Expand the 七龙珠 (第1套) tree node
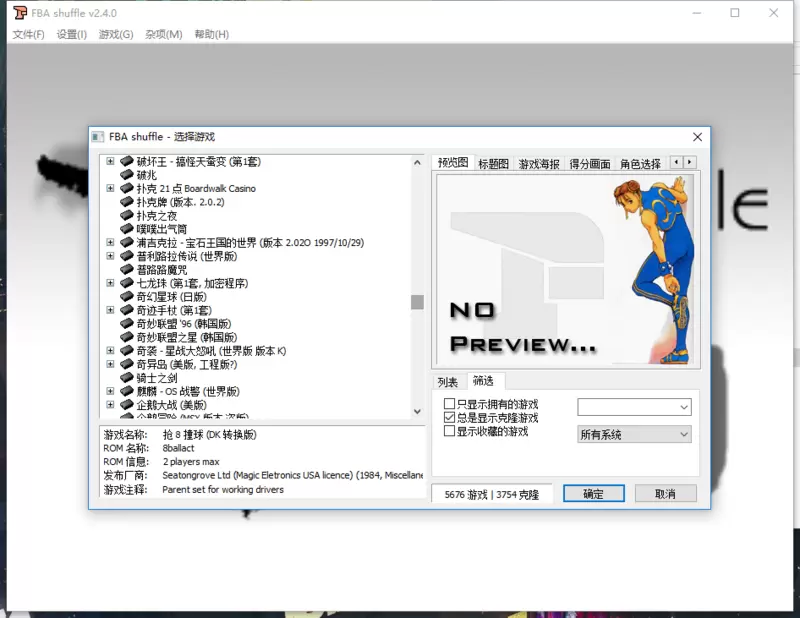This screenshot has height=618, width=800. [111, 283]
